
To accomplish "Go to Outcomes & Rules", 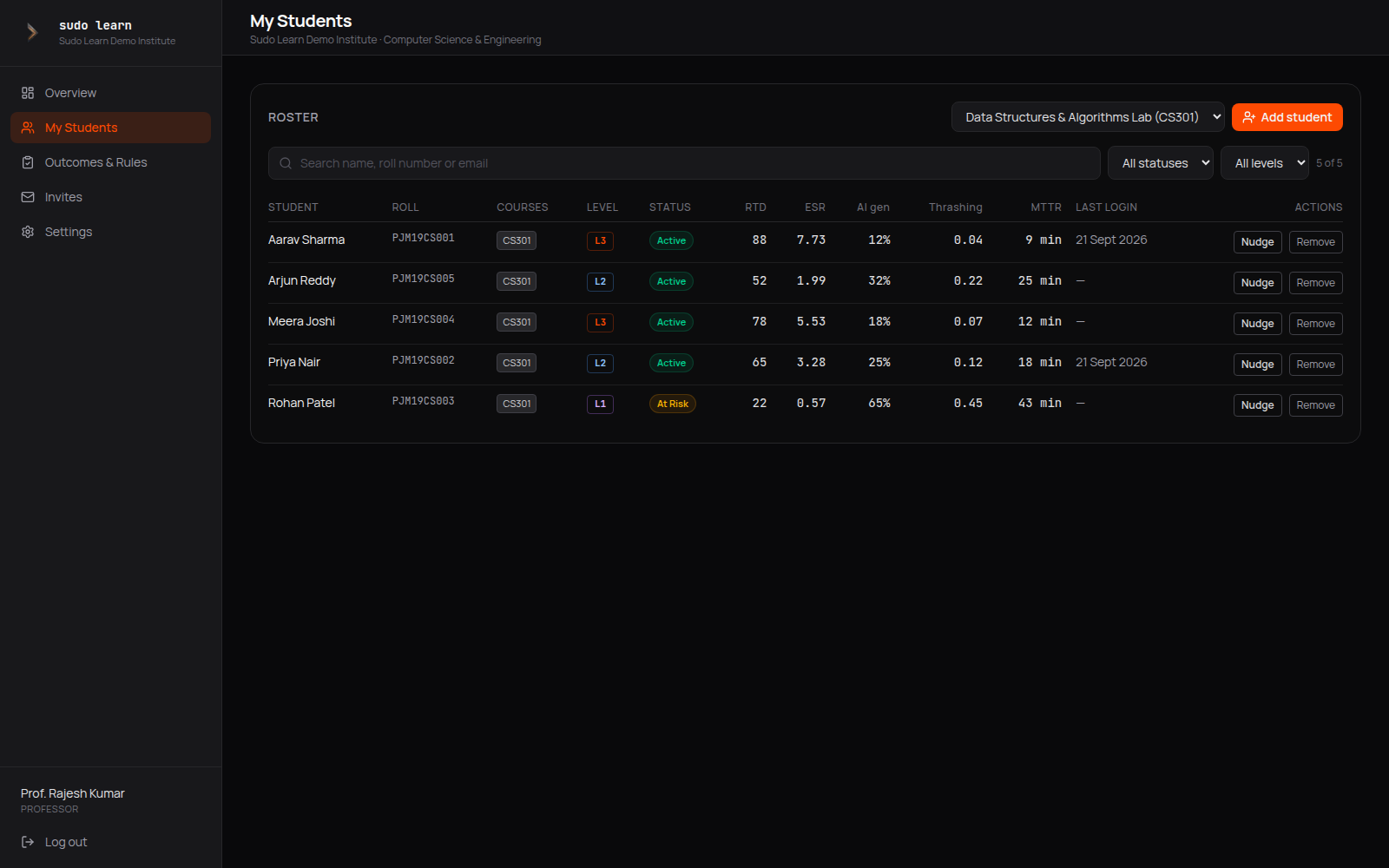I will point(110,162).
